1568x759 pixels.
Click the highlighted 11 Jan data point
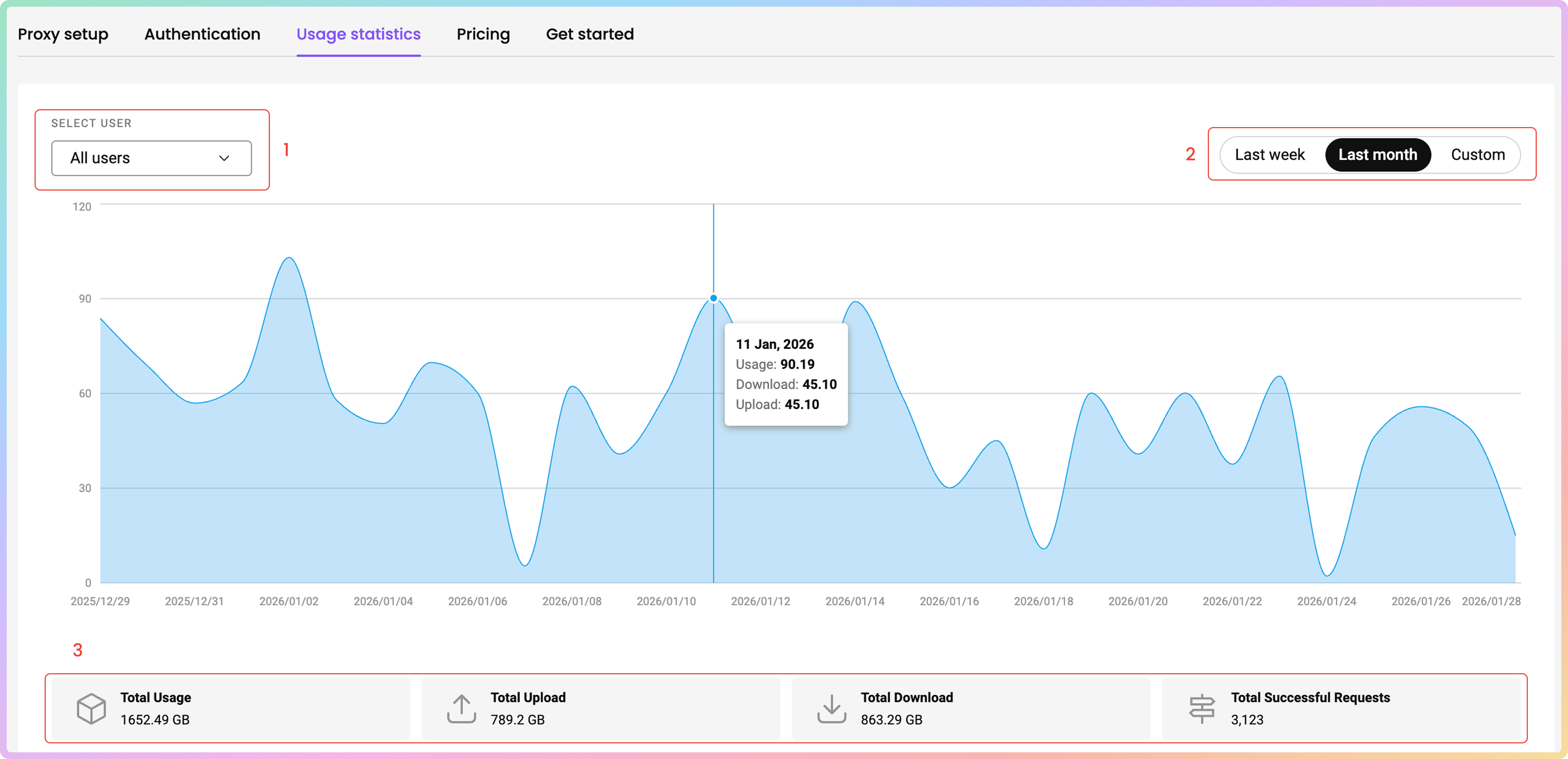[x=713, y=298]
